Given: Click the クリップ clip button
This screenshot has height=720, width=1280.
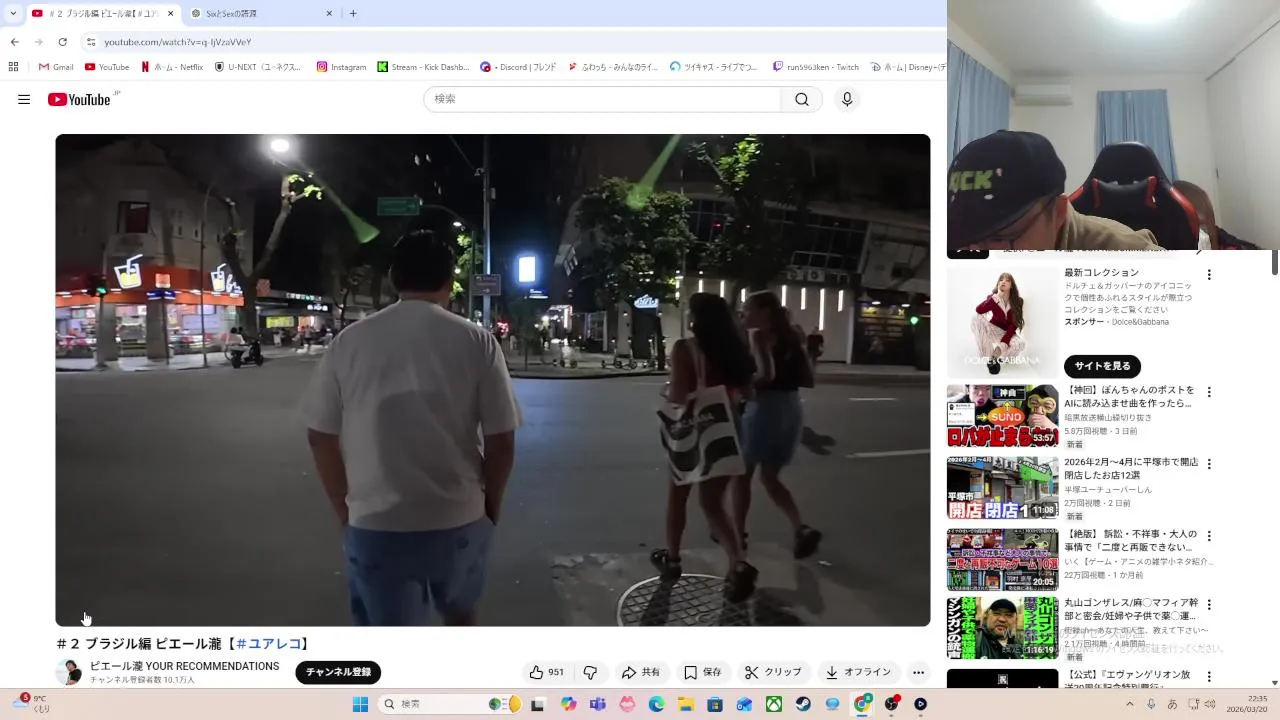Looking at the screenshot, I should pyautogui.click(x=773, y=672).
